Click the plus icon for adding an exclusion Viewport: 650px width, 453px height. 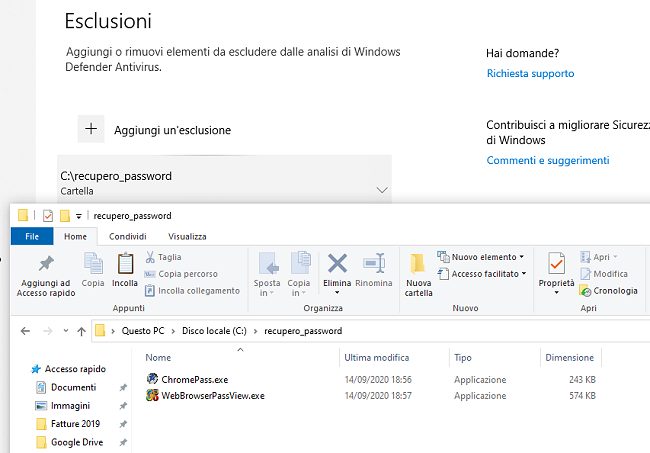pos(91,129)
